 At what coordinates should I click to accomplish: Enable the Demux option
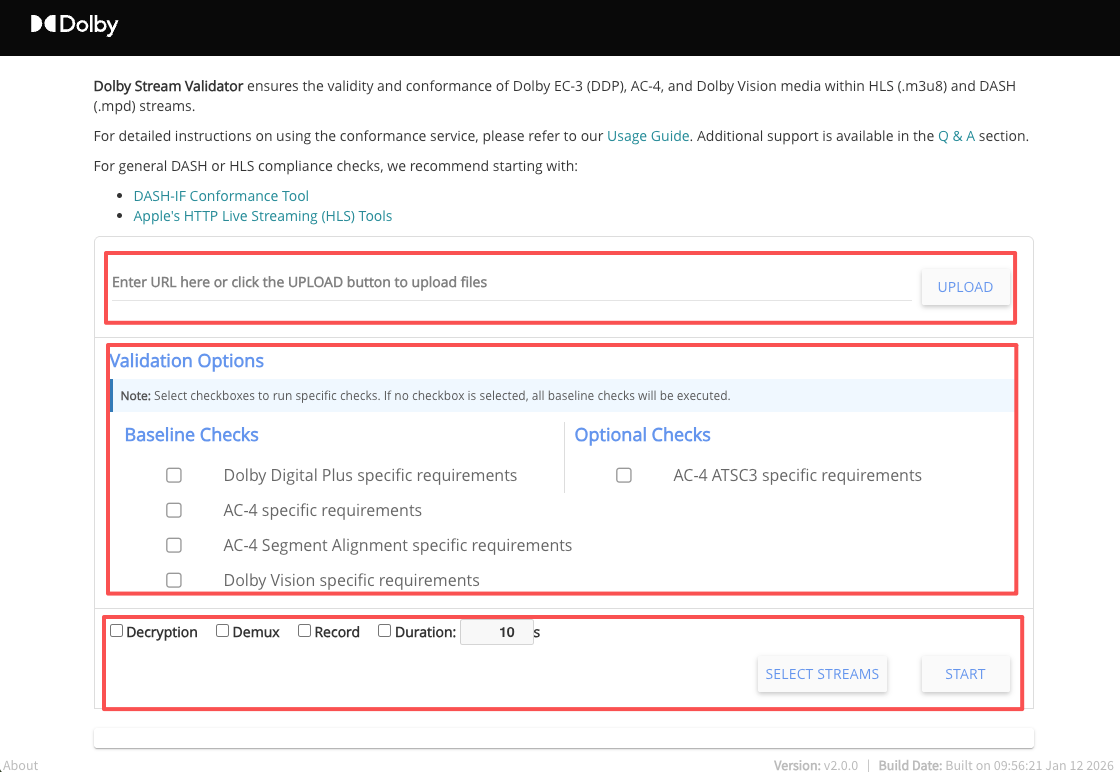(223, 631)
